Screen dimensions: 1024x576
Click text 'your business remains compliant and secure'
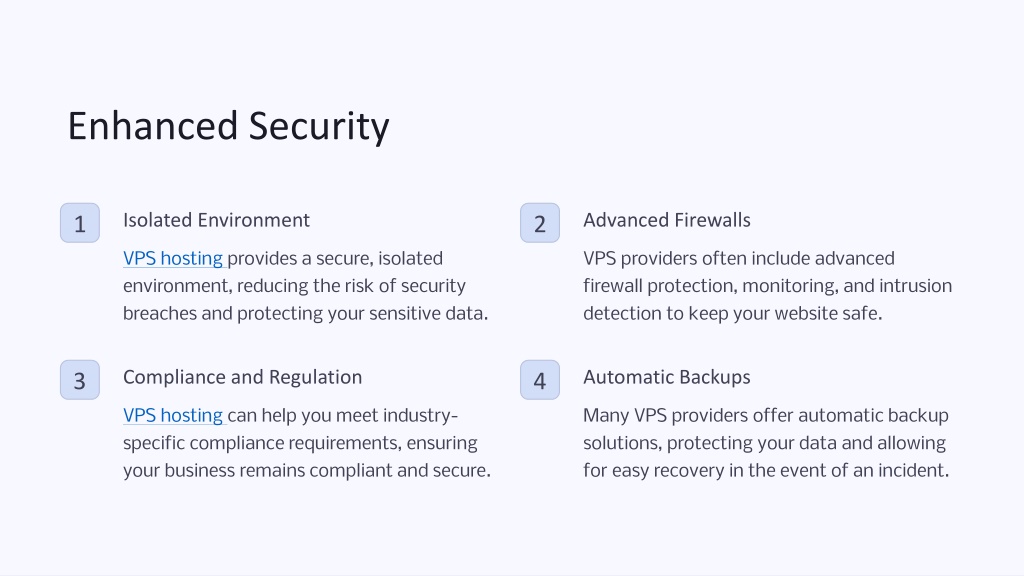tap(305, 470)
